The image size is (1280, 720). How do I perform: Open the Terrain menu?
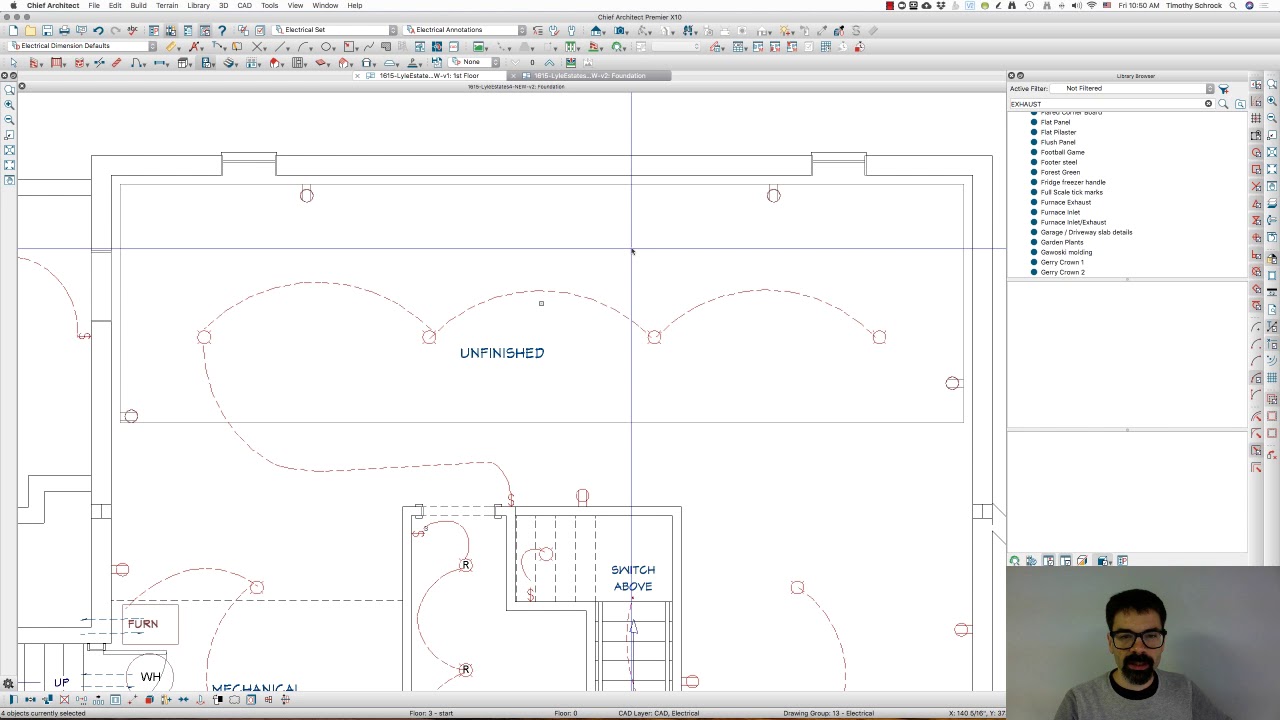167,5
